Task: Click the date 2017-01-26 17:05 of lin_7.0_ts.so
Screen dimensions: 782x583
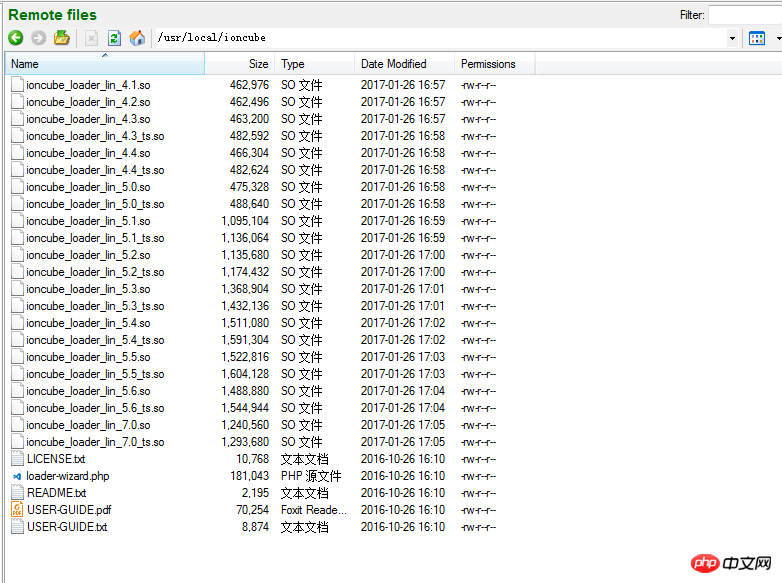Action: pos(403,442)
